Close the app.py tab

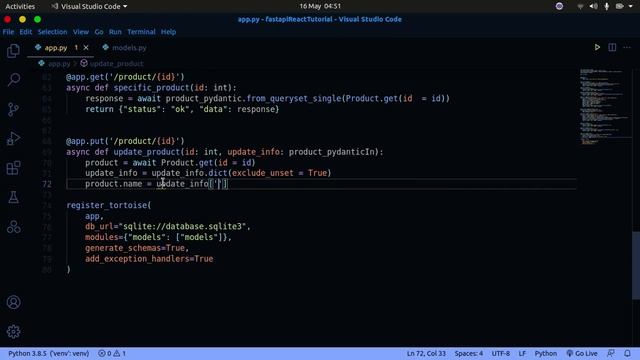click(x=86, y=48)
